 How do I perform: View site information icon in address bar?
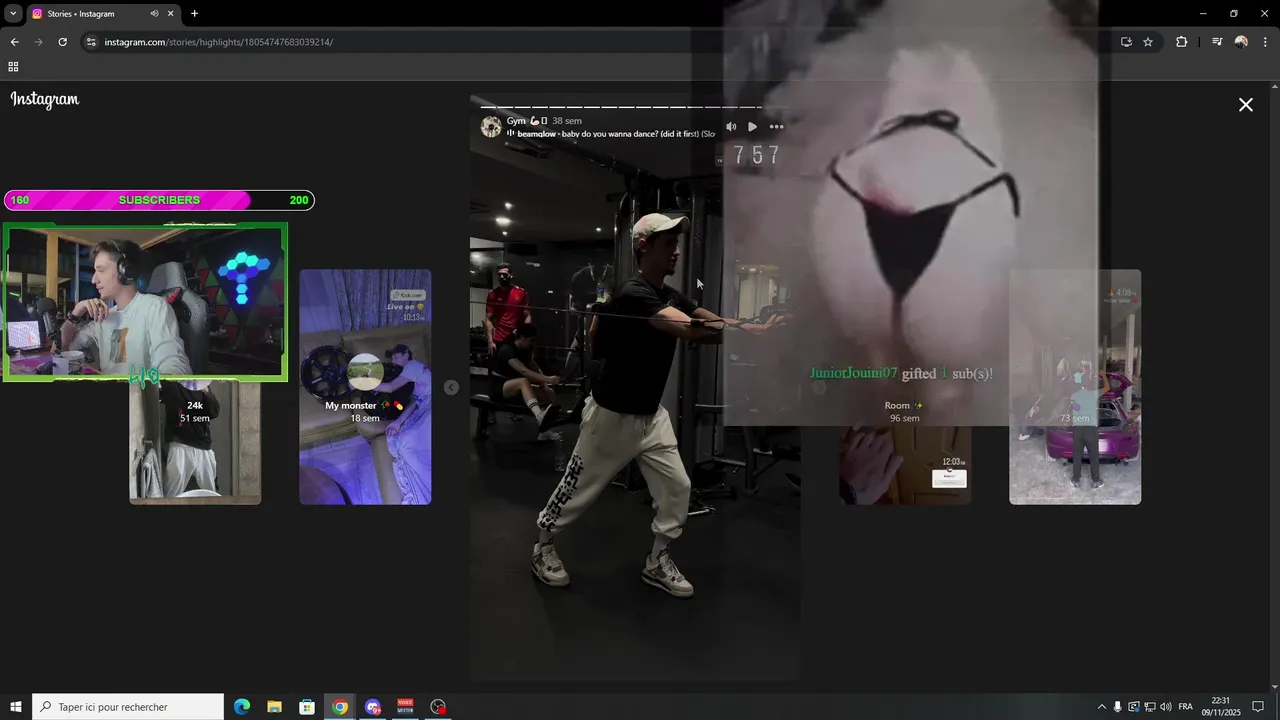tap(91, 42)
